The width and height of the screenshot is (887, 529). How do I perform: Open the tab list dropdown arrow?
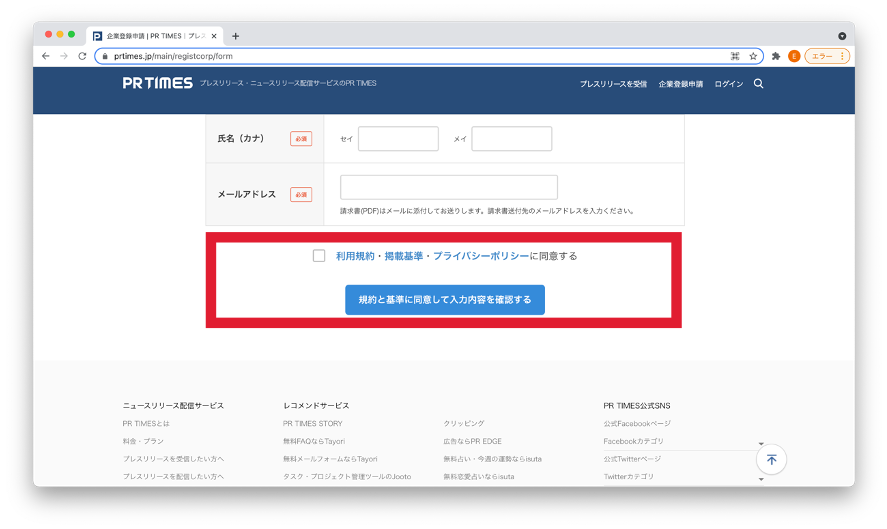click(x=842, y=36)
